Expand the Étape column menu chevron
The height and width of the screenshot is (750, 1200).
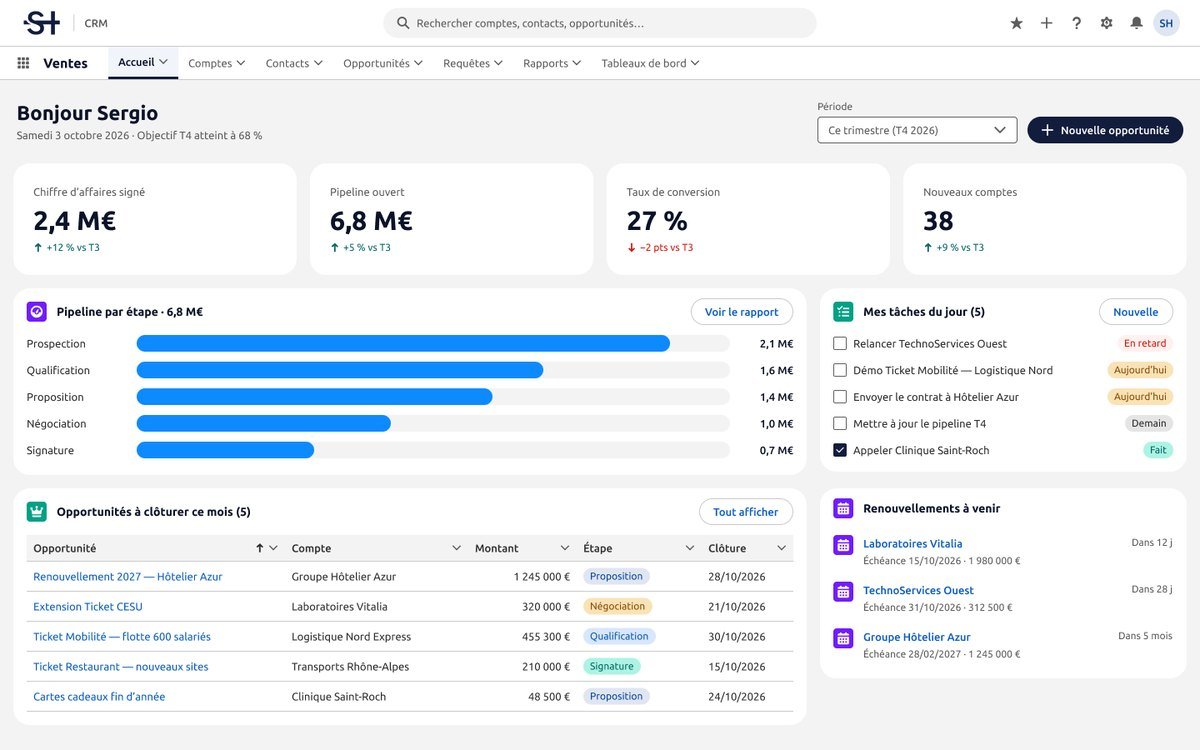tap(690, 548)
